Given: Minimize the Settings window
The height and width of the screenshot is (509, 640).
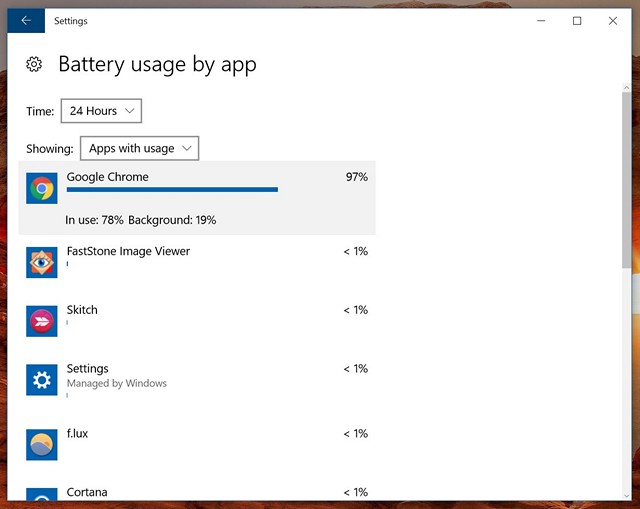Looking at the screenshot, I should click(x=541, y=20).
